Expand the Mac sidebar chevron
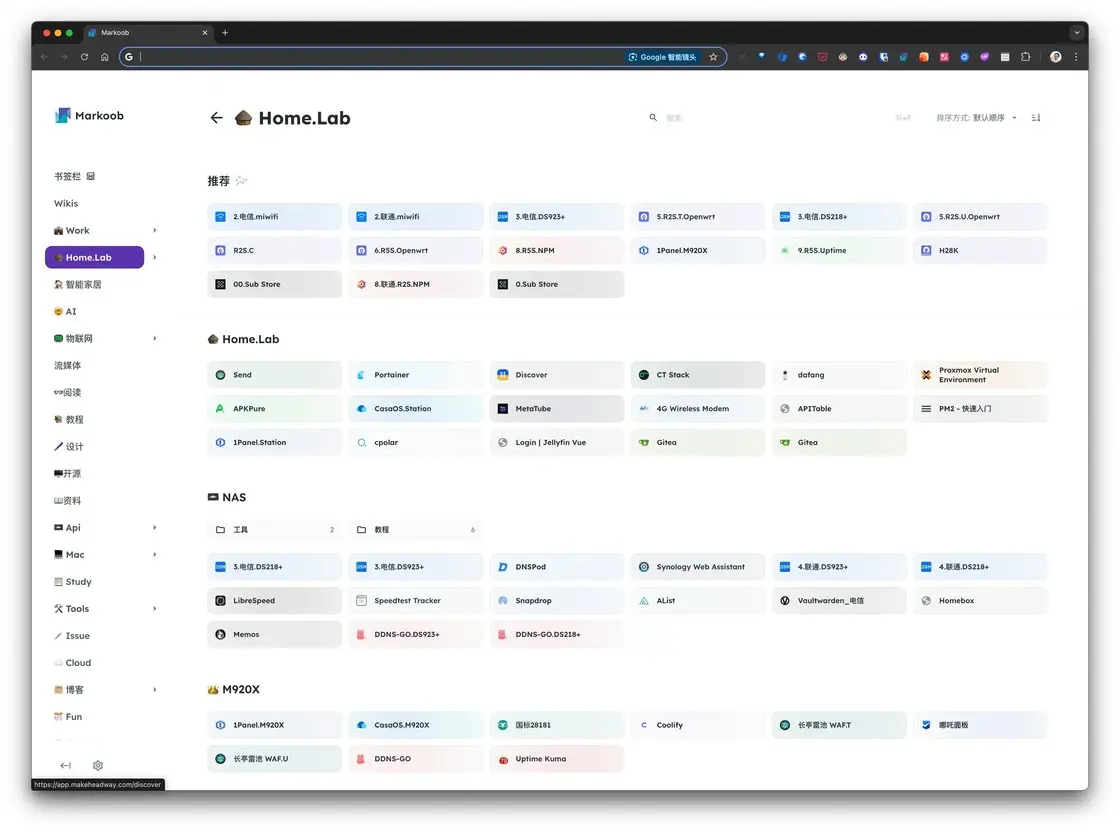1120x832 pixels. 154,555
